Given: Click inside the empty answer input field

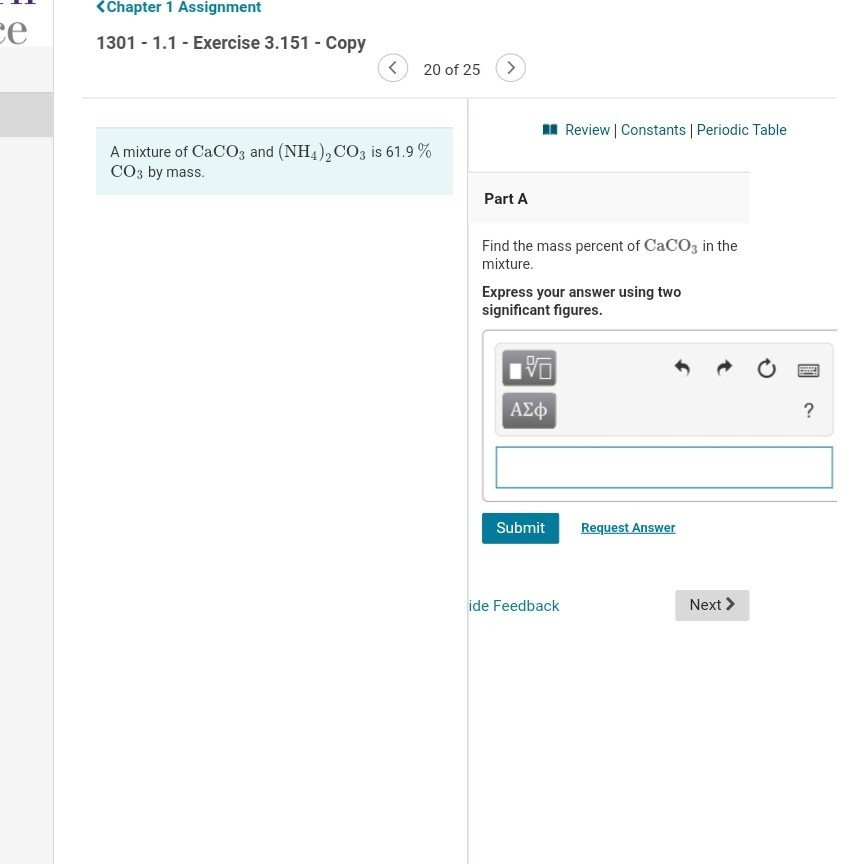Looking at the screenshot, I should (663, 466).
